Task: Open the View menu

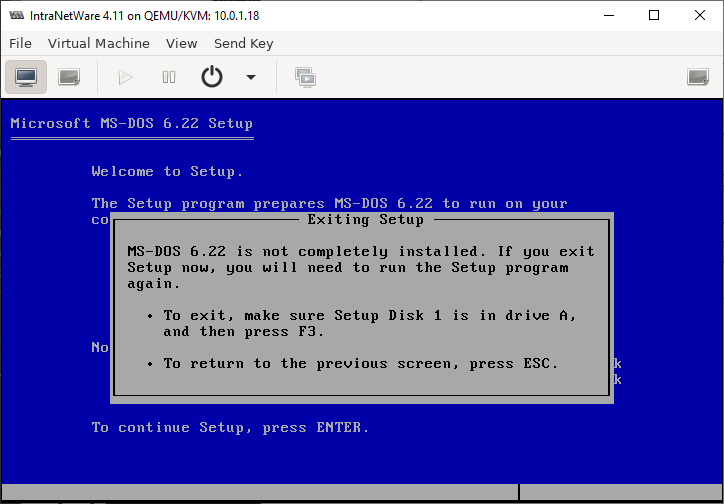Action: pyautogui.click(x=181, y=43)
